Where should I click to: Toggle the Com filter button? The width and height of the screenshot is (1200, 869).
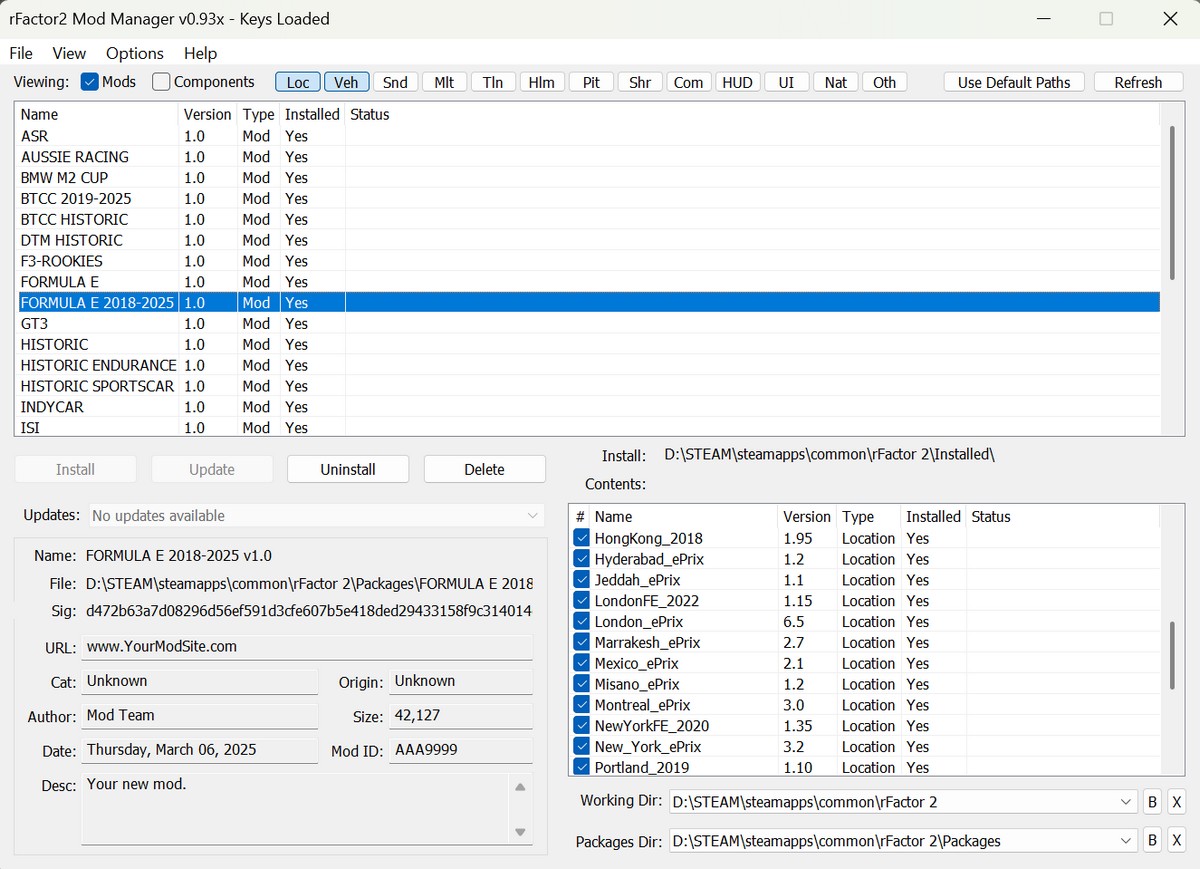[x=689, y=82]
